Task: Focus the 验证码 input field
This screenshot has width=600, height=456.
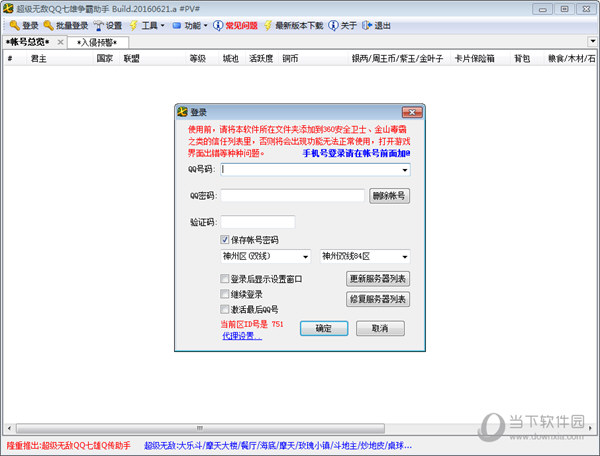Action: click(258, 222)
